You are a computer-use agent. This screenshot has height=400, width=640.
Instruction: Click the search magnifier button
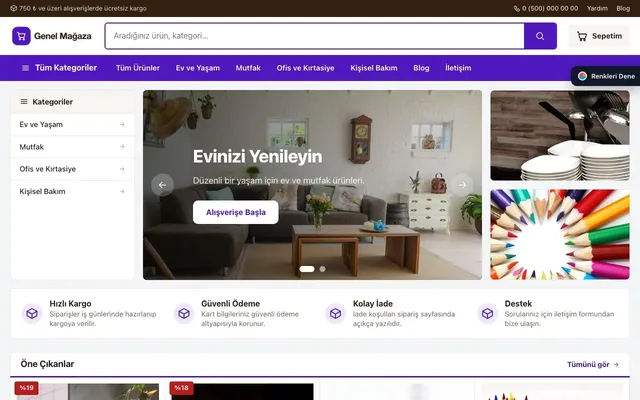click(x=540, y=36)
